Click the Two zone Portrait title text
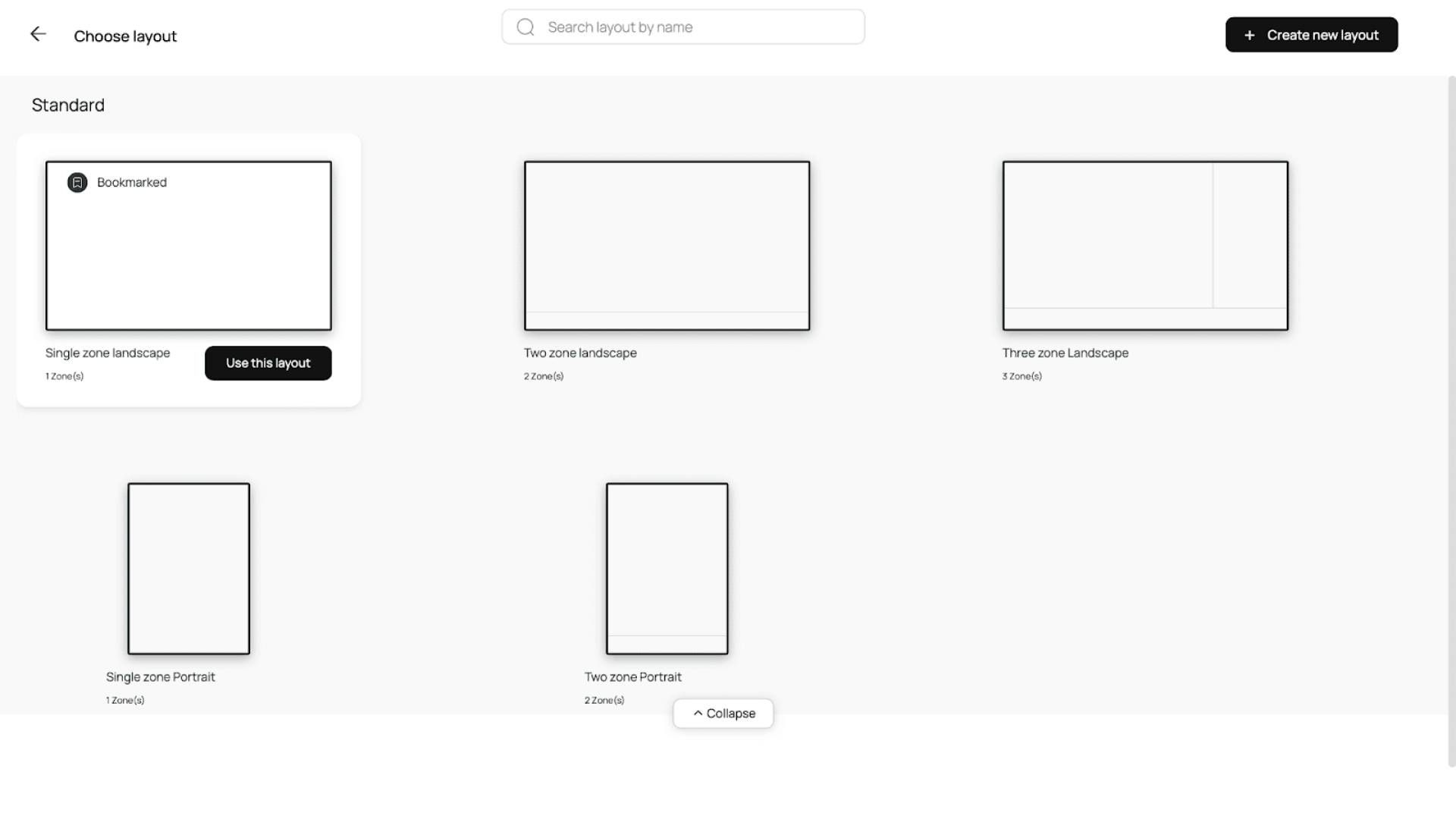Image resolution: width=1456 pixels, height=819 pixels. point(632,676)
